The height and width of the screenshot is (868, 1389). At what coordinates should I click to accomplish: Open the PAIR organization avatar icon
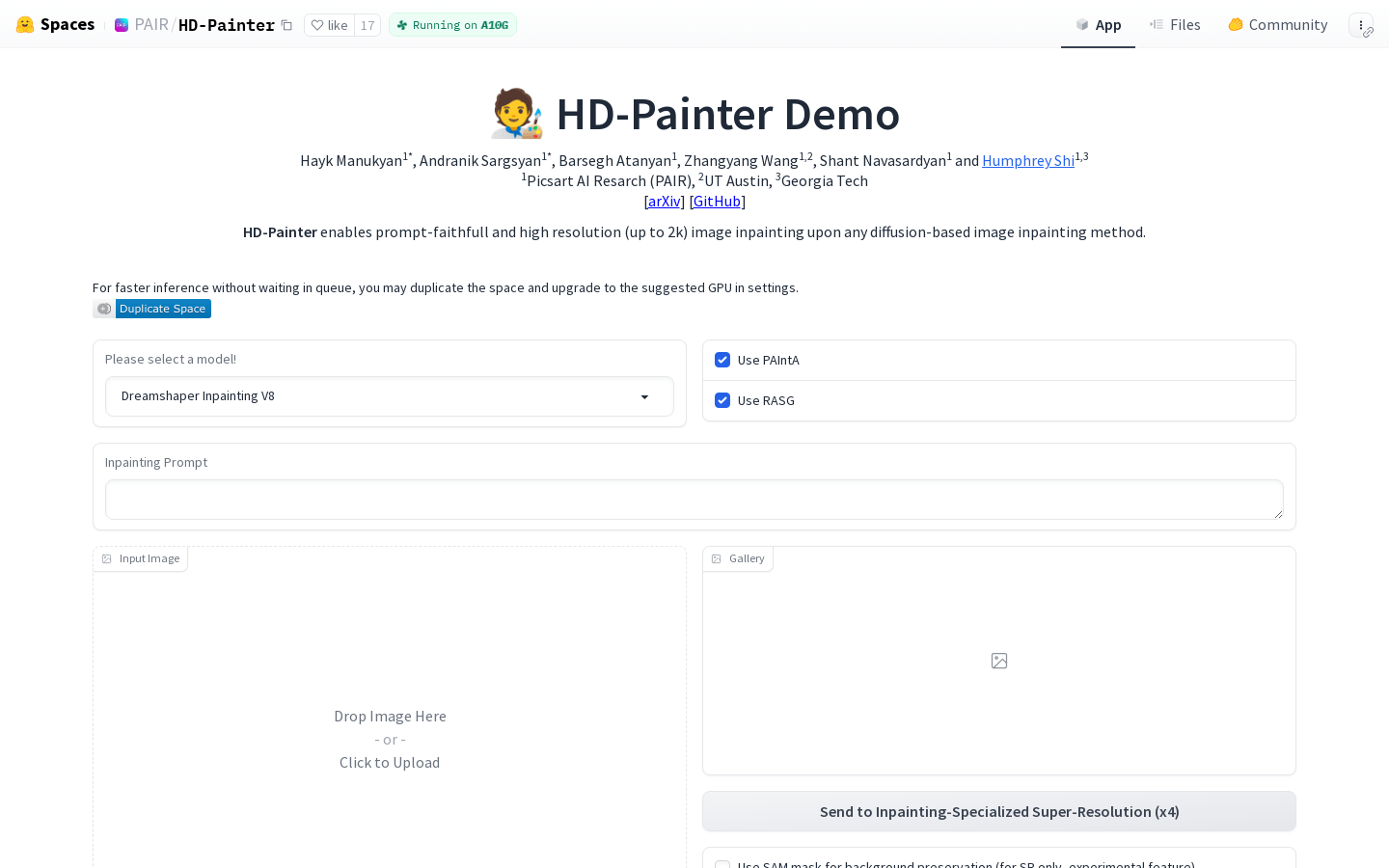[122, 25]
